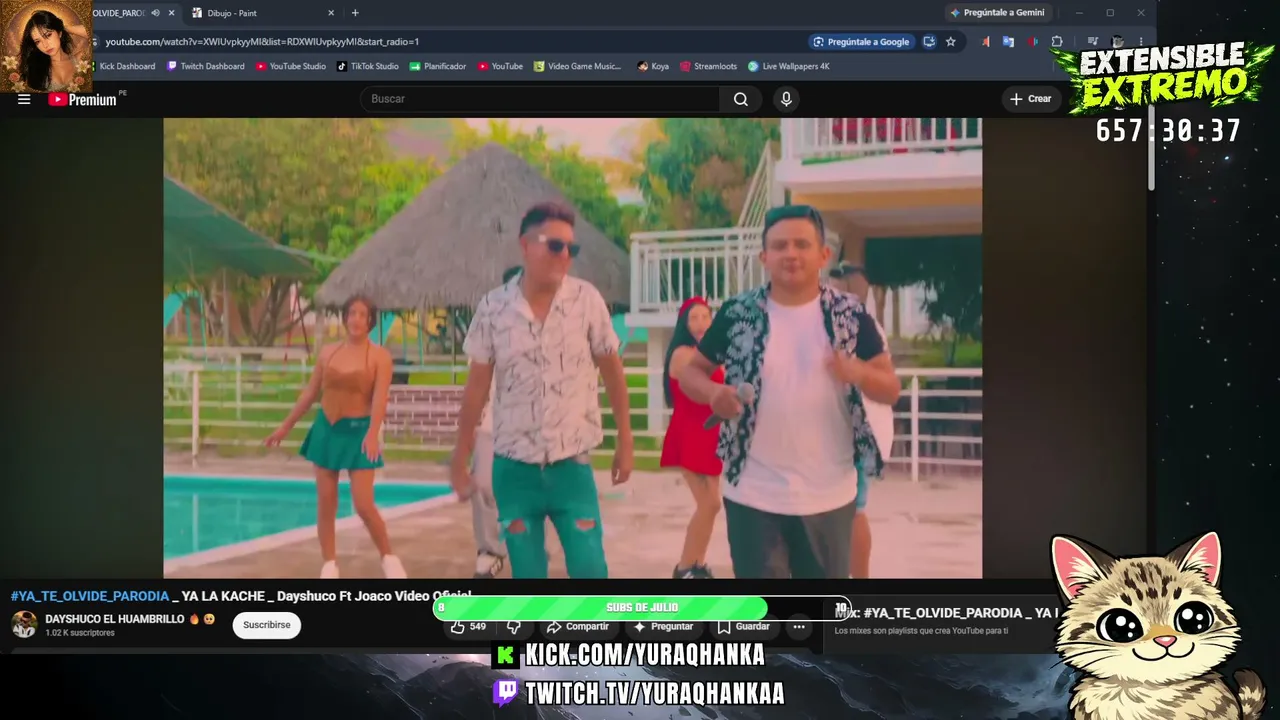This screenshot has width=1280, height=720.
Task: Open the Koya bookmark
Action: pyautogui.click(x=653, y=67)
